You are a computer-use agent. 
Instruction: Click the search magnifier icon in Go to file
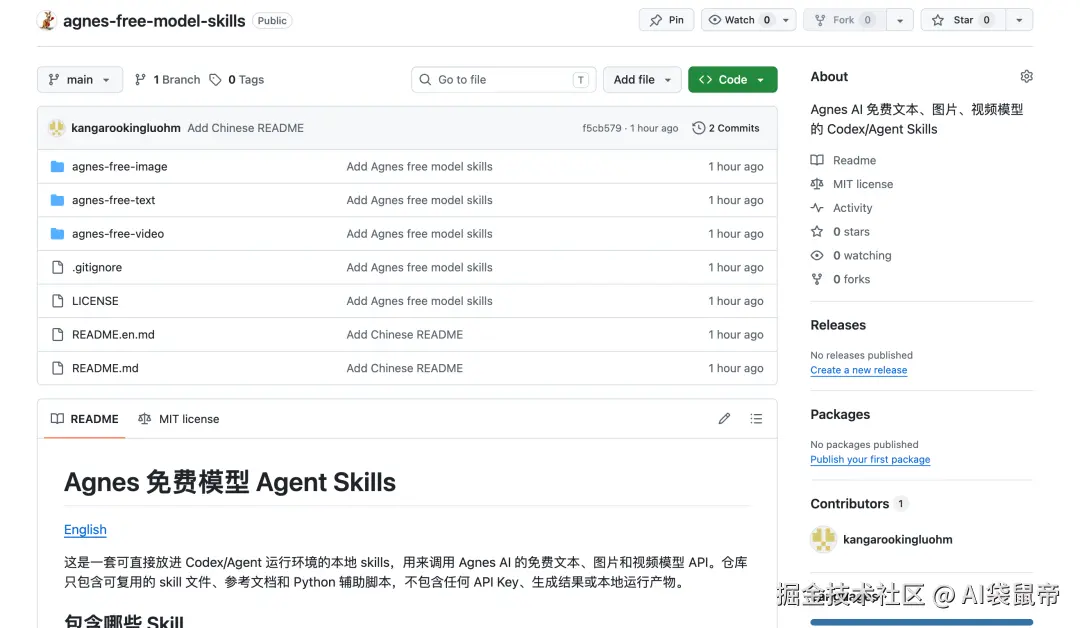(426, 80)
